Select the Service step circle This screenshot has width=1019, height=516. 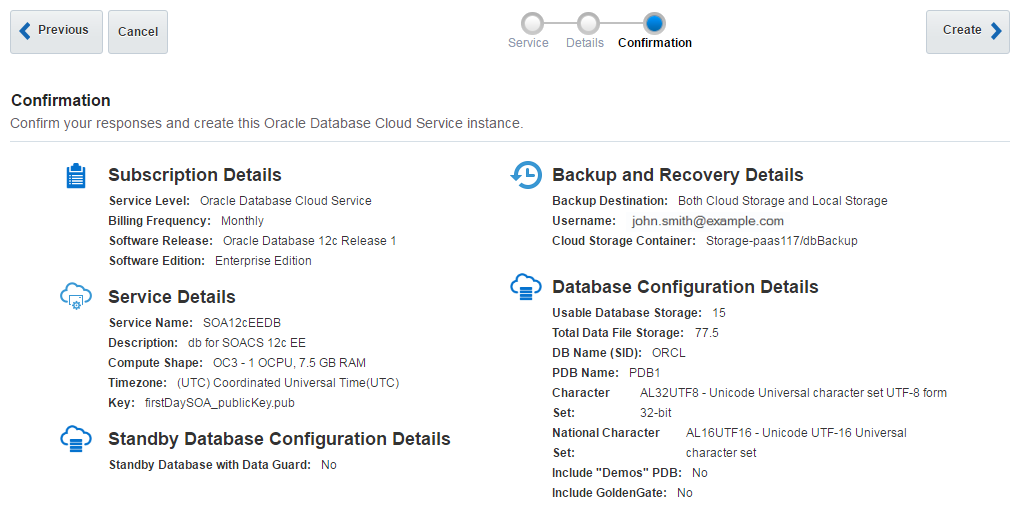pos(533,23)
